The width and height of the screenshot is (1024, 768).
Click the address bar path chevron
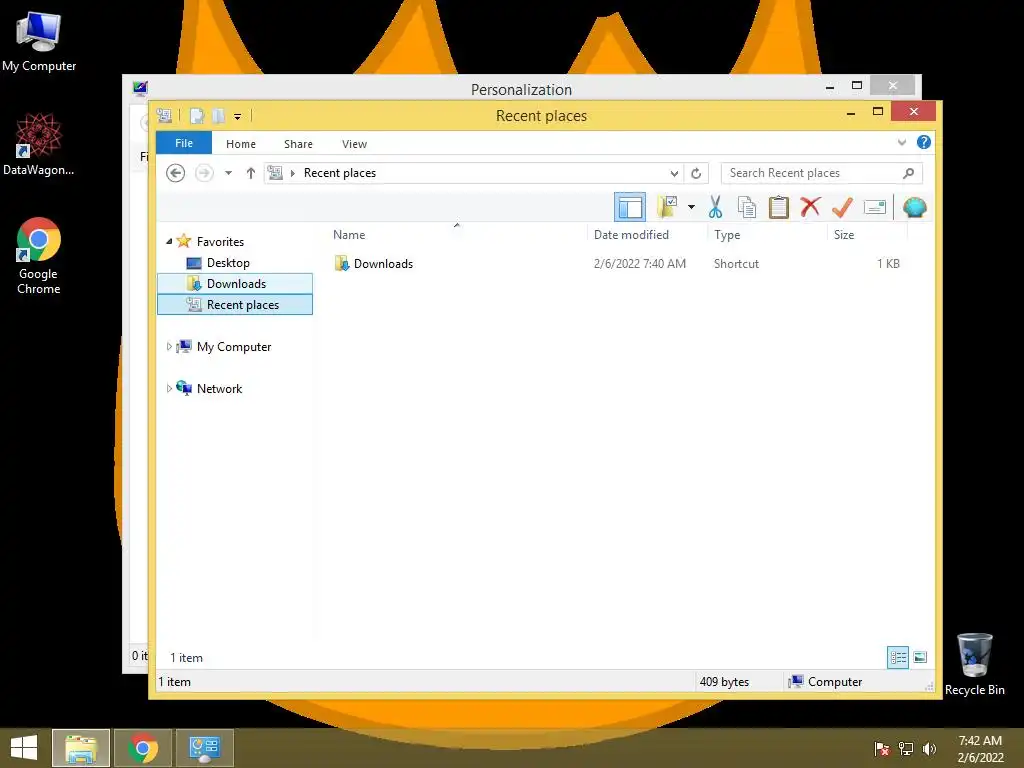click(293, 172)
